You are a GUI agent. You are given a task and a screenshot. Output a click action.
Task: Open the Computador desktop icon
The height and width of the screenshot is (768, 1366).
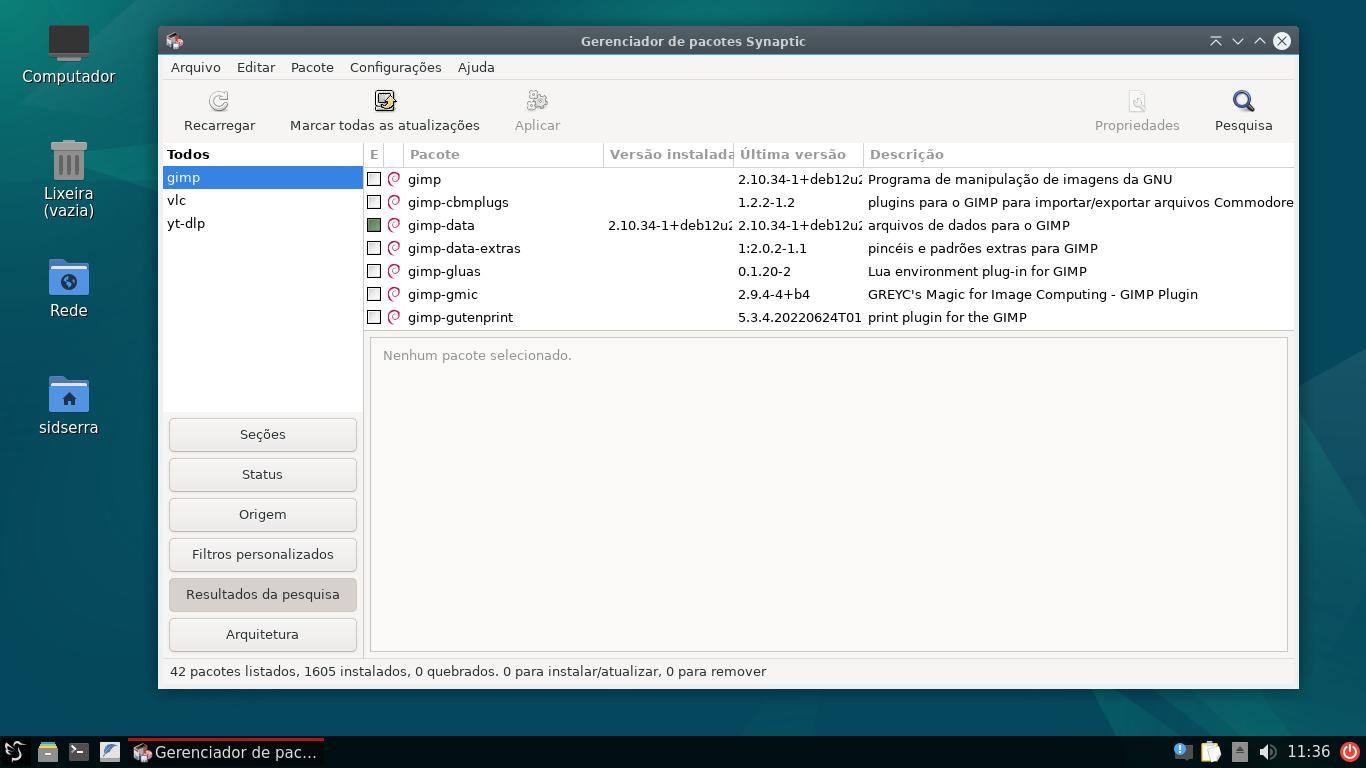point(69,44)
